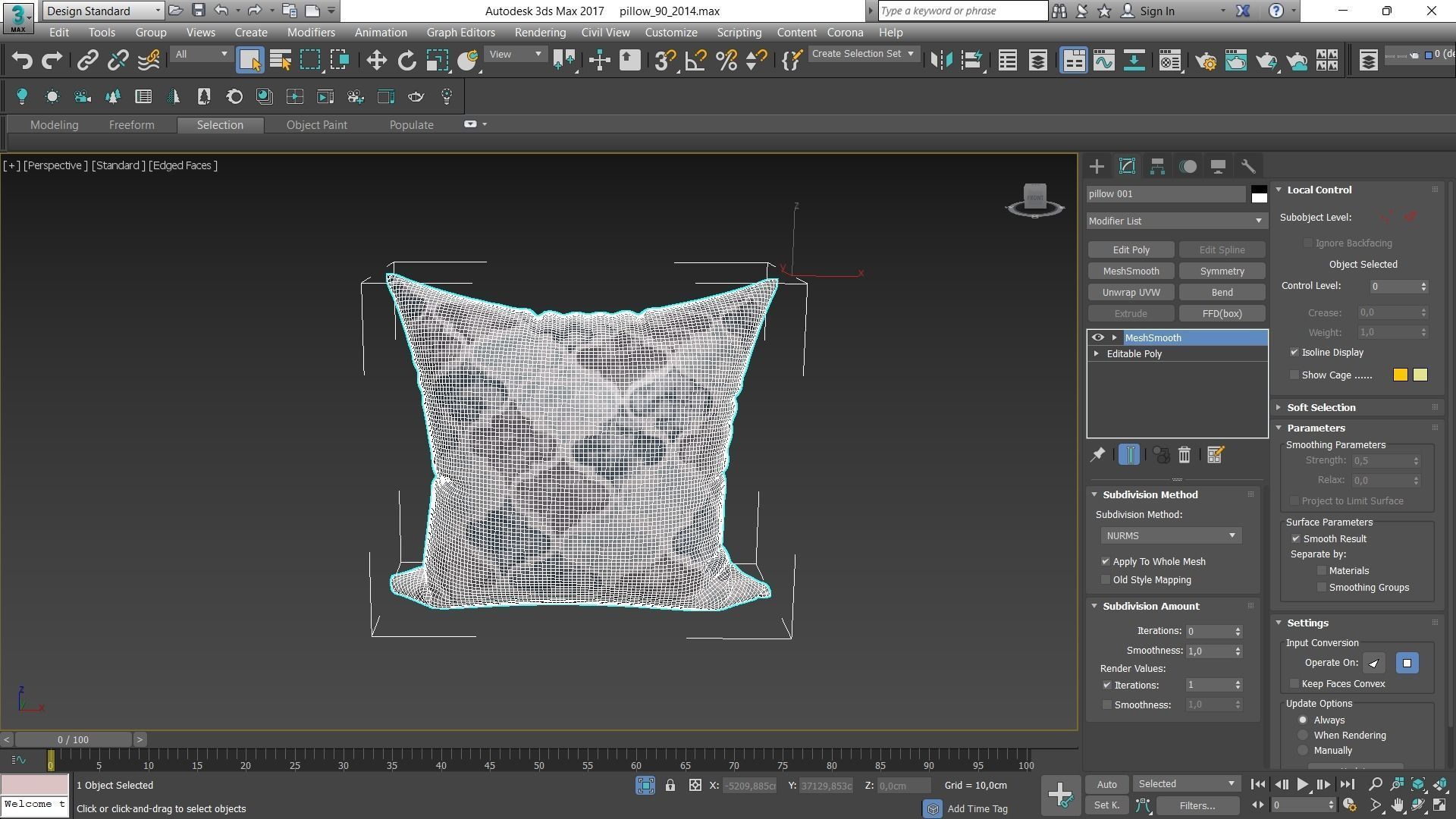The width and height of the screenshot is (1456, 819).
Task: Open the Display command panel tab
Action: point(1218,166)
